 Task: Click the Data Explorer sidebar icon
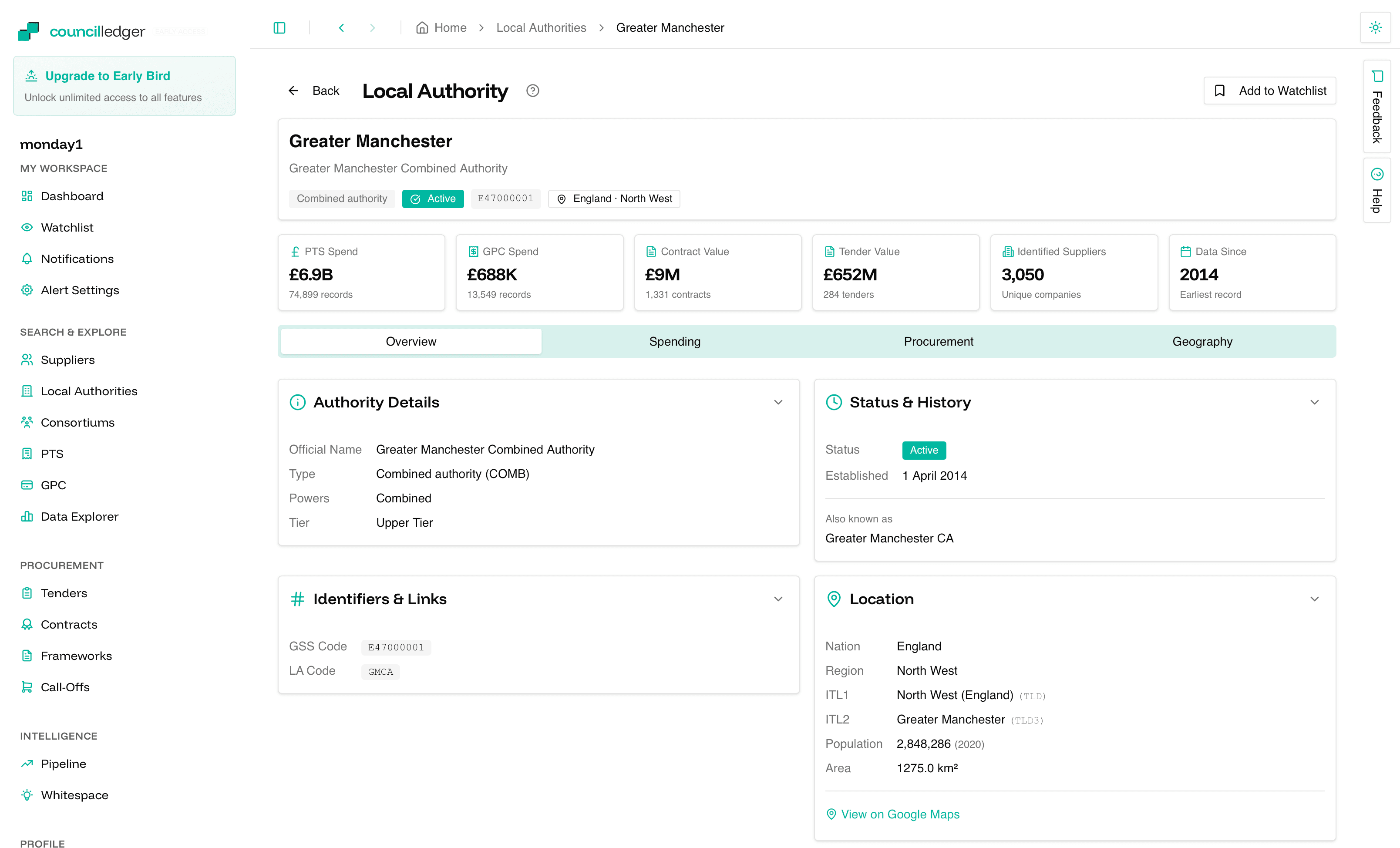point(27,516)
